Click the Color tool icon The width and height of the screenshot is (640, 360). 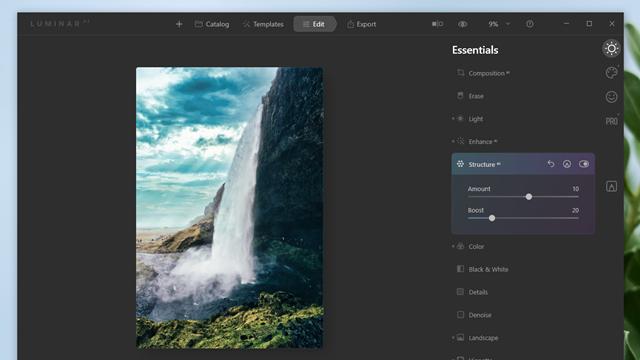(x=460, y=246)
